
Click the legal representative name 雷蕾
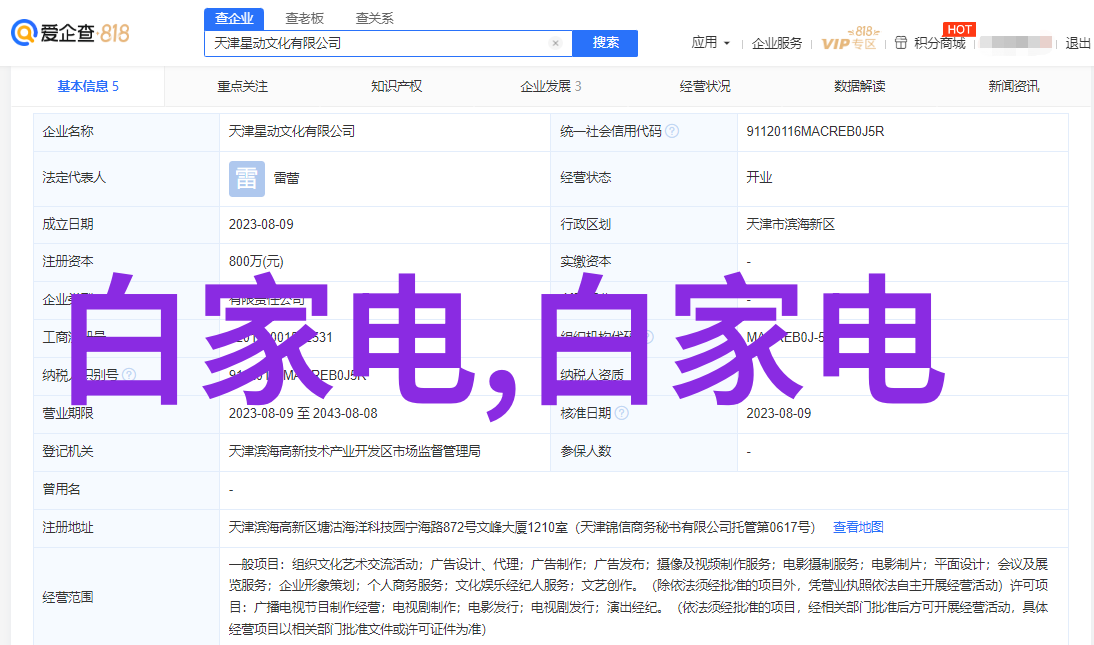(x=286, y=179)
